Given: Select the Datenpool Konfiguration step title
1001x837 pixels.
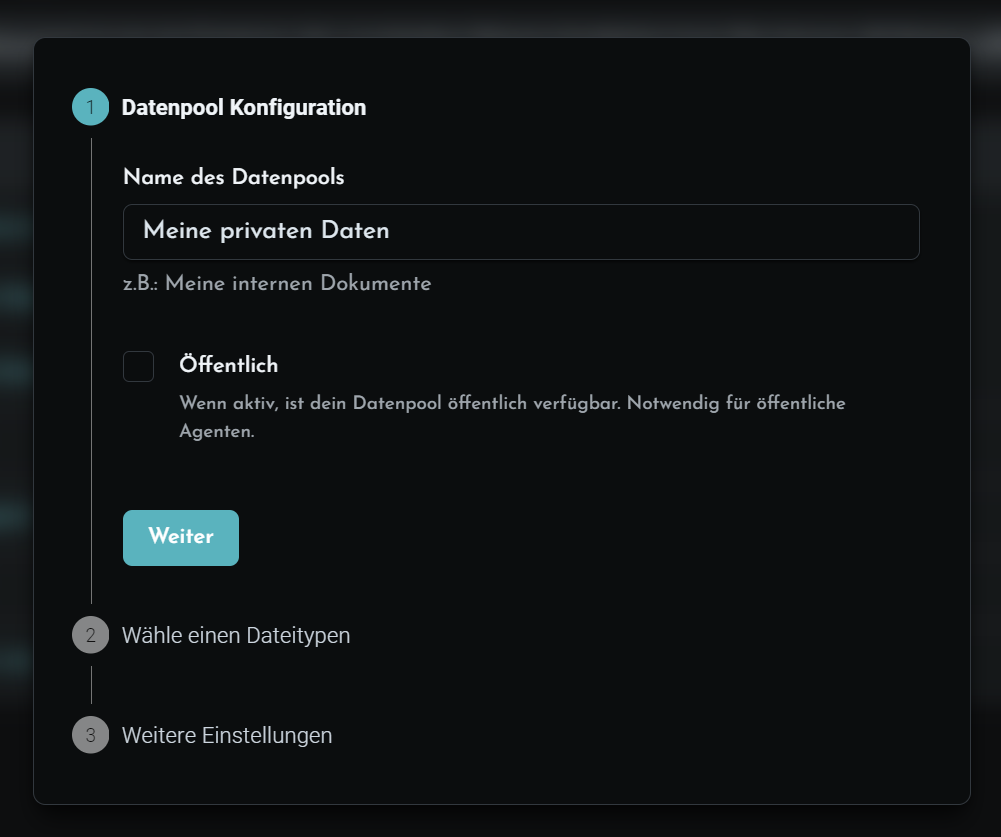Looking at the screenshot, I should (244, 107).
